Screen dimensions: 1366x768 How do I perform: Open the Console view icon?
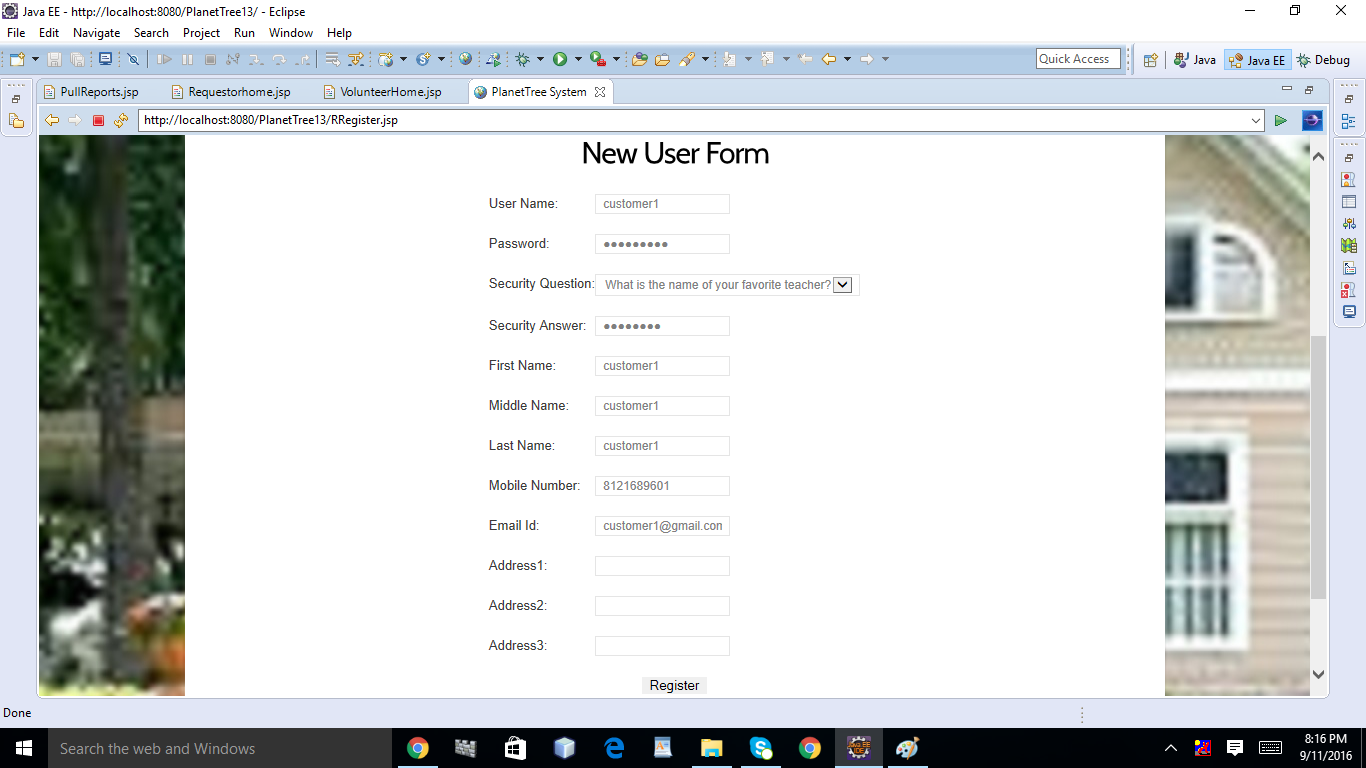[x=1349, y=312]
